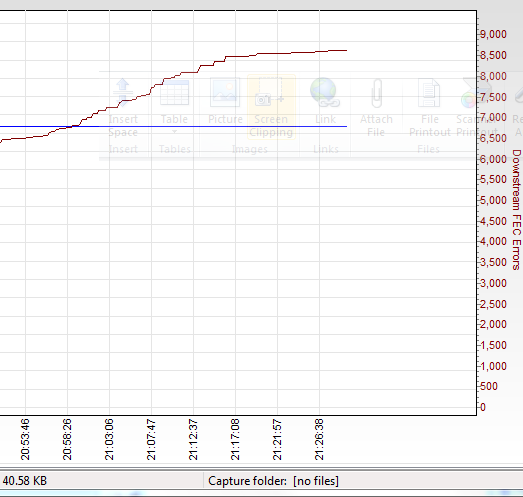523x497 pixels.
Task: Click the 21:07:47 time label
Action: (x=151, y=440)
